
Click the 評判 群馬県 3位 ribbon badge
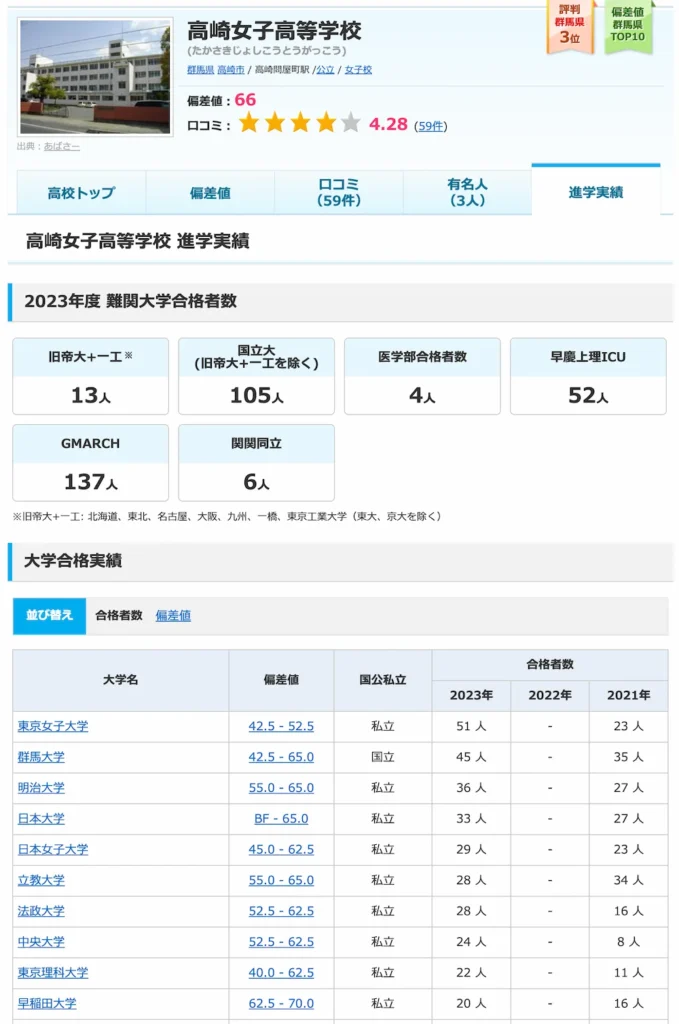(x=569, y=25)
